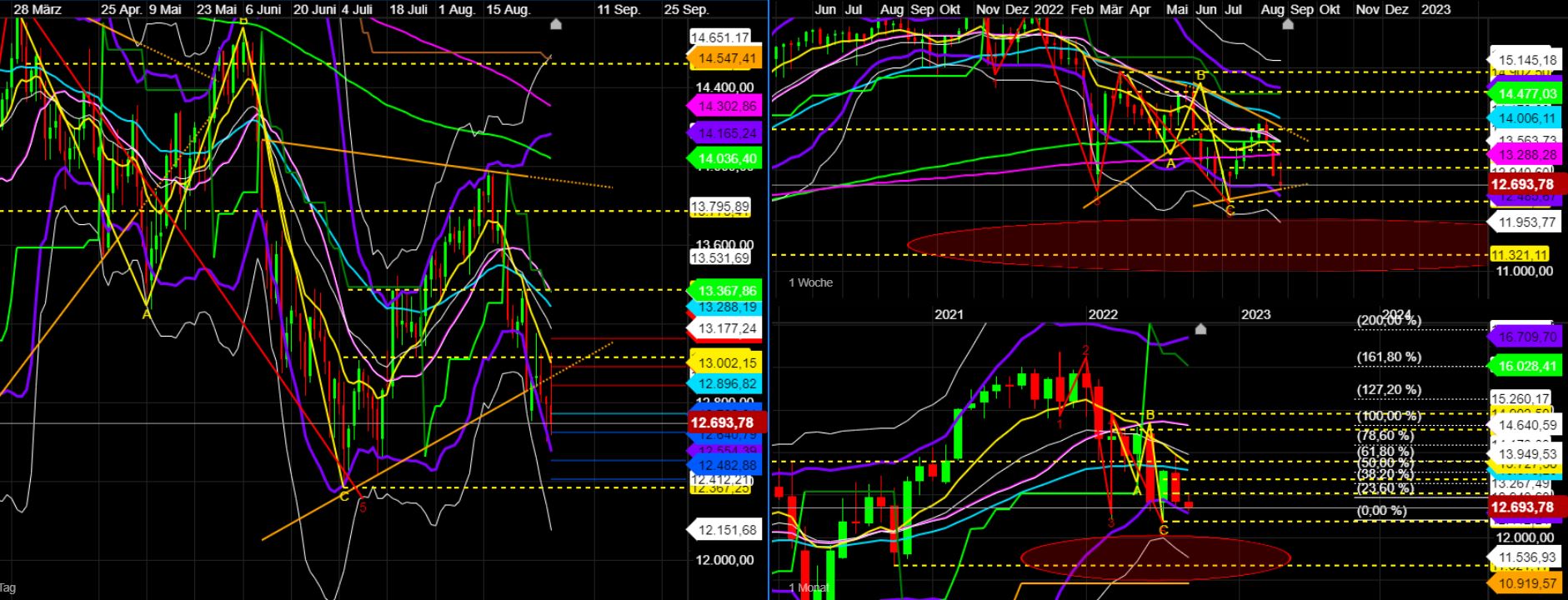Select wave label C in the weekly chart
Image resolution: width=1568 pixels, height=600 pixels.
click(1230, 211)
